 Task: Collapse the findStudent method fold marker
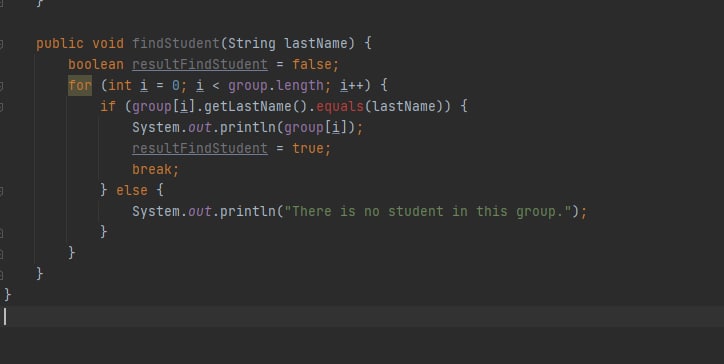1,44
